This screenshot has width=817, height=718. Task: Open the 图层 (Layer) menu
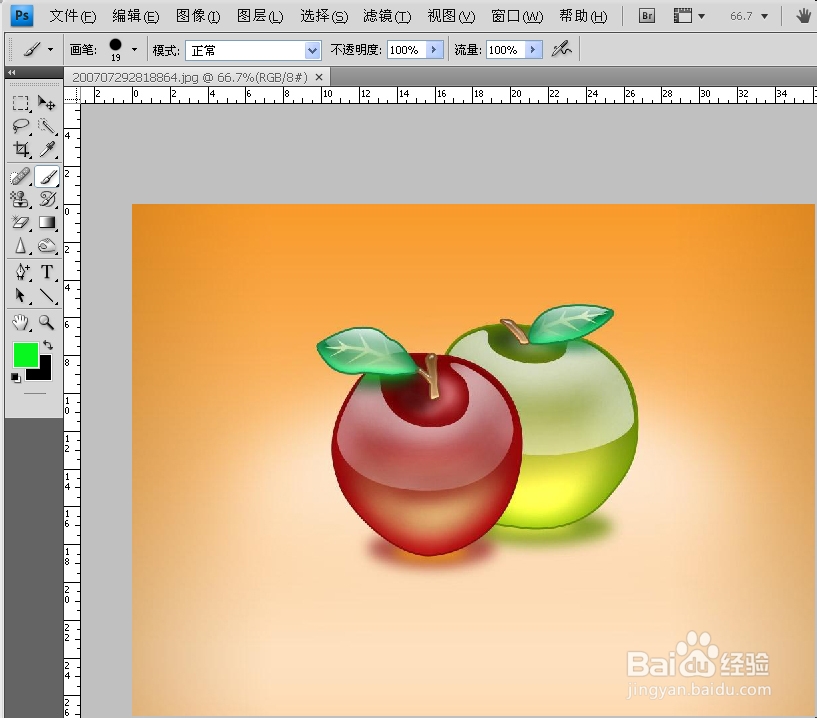[x=260, y=17]
